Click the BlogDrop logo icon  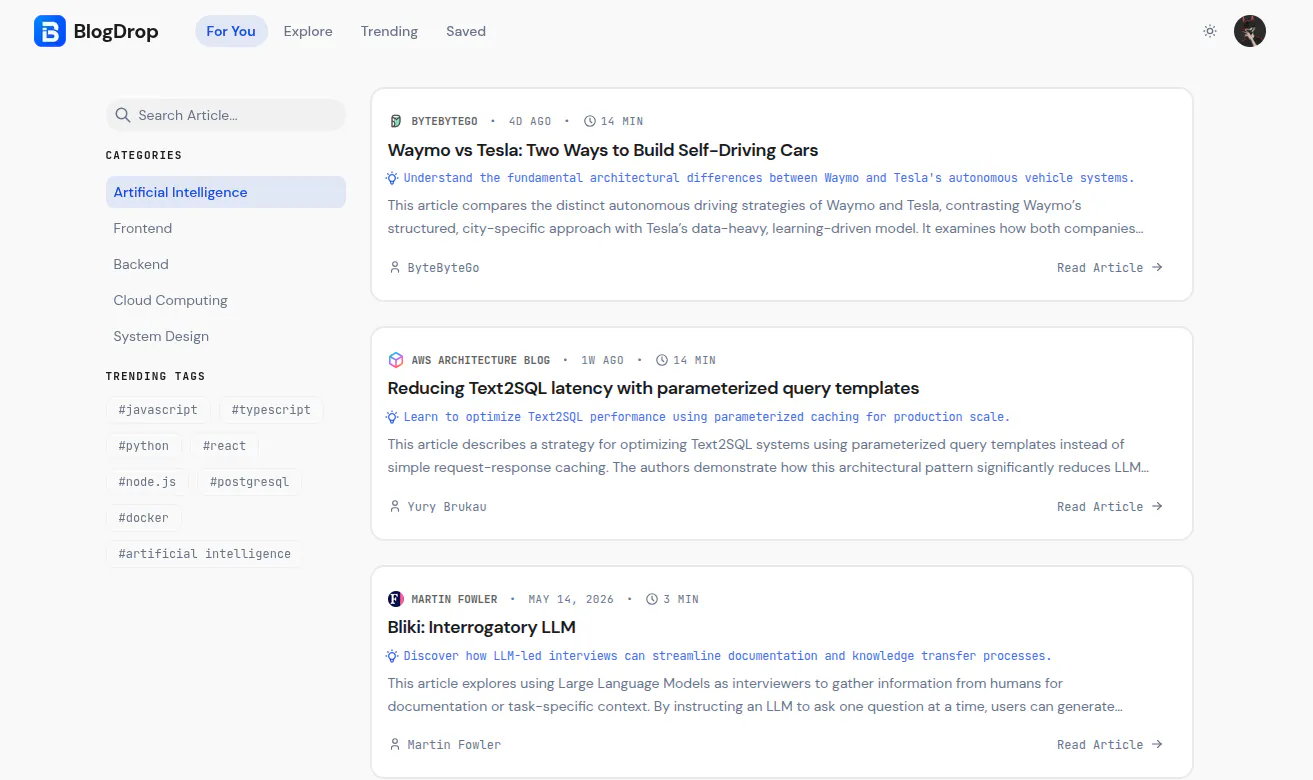coord(50,31)
